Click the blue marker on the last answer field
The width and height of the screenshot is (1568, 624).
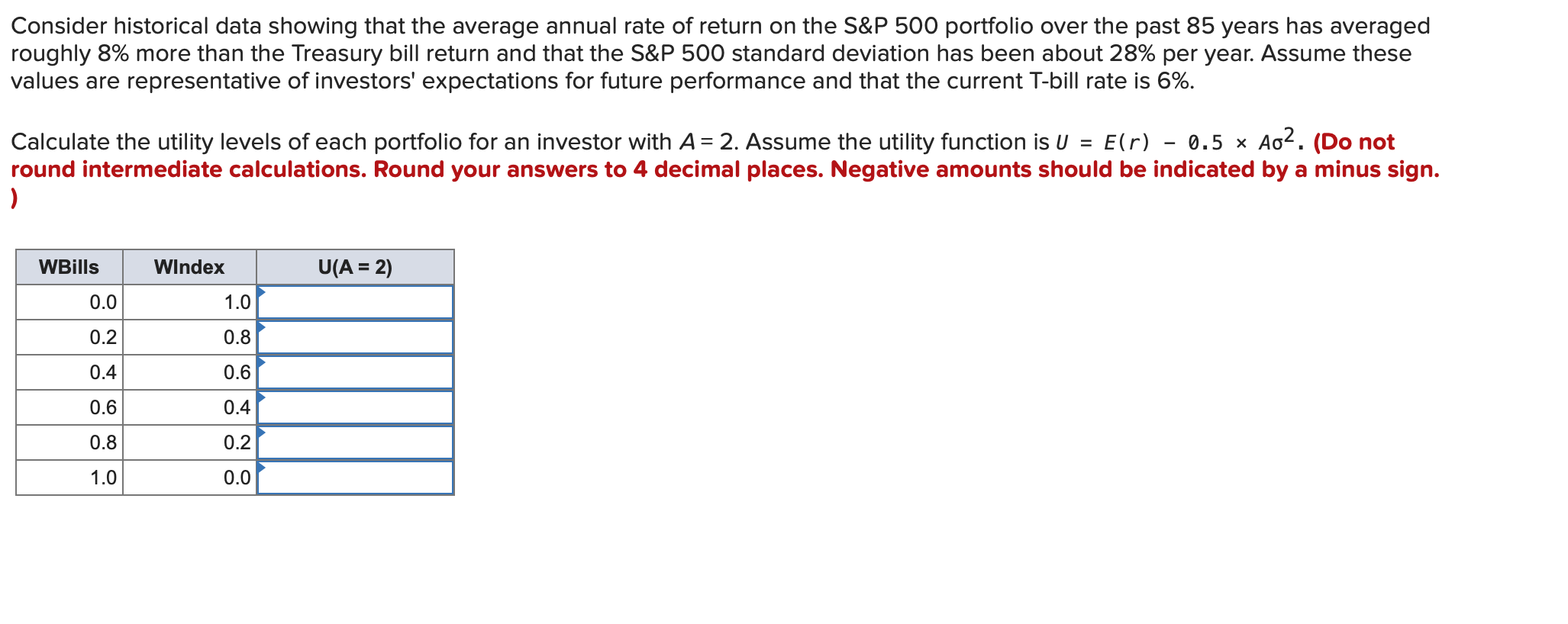pyautogui.click(x=262, y=468)
